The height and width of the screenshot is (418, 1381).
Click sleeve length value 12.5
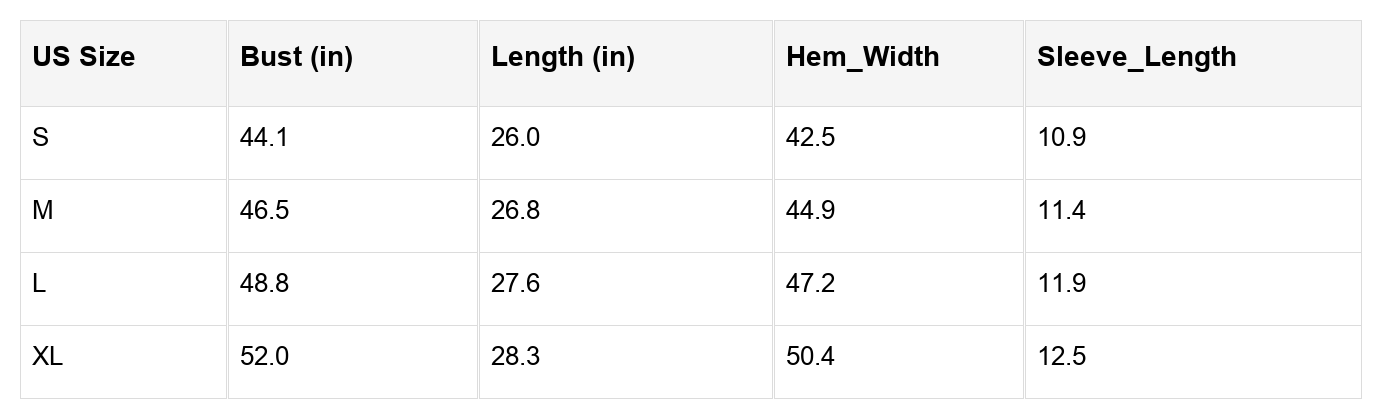[x=1061, y=356]
